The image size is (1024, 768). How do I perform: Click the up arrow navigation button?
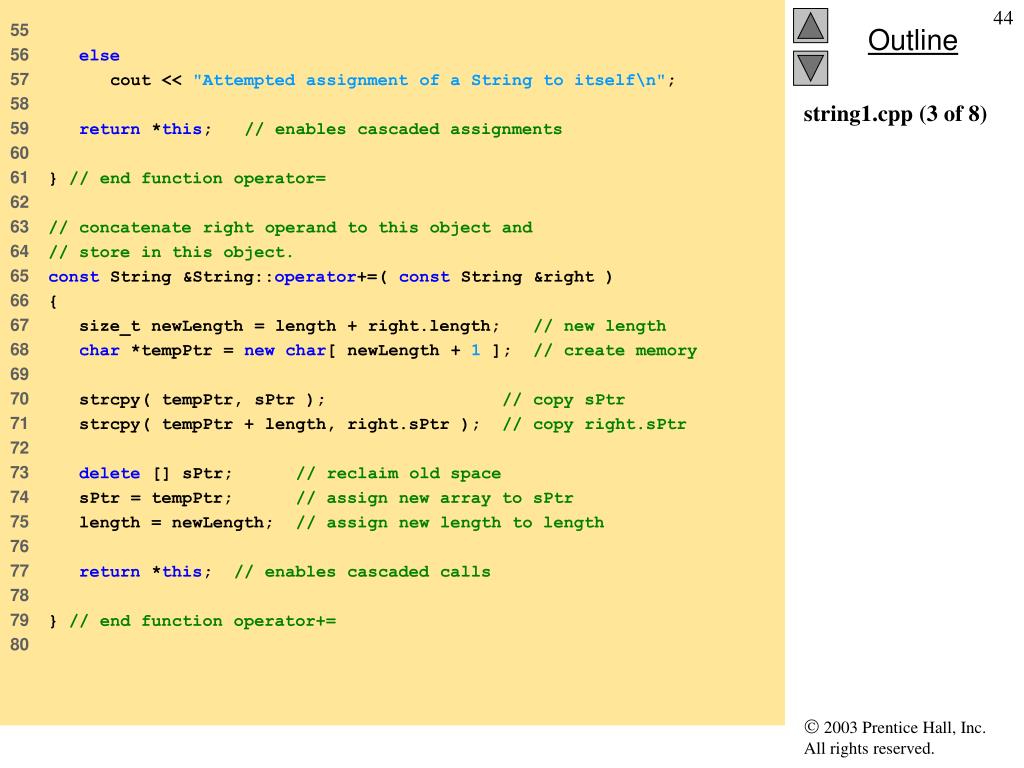[810, 25]
